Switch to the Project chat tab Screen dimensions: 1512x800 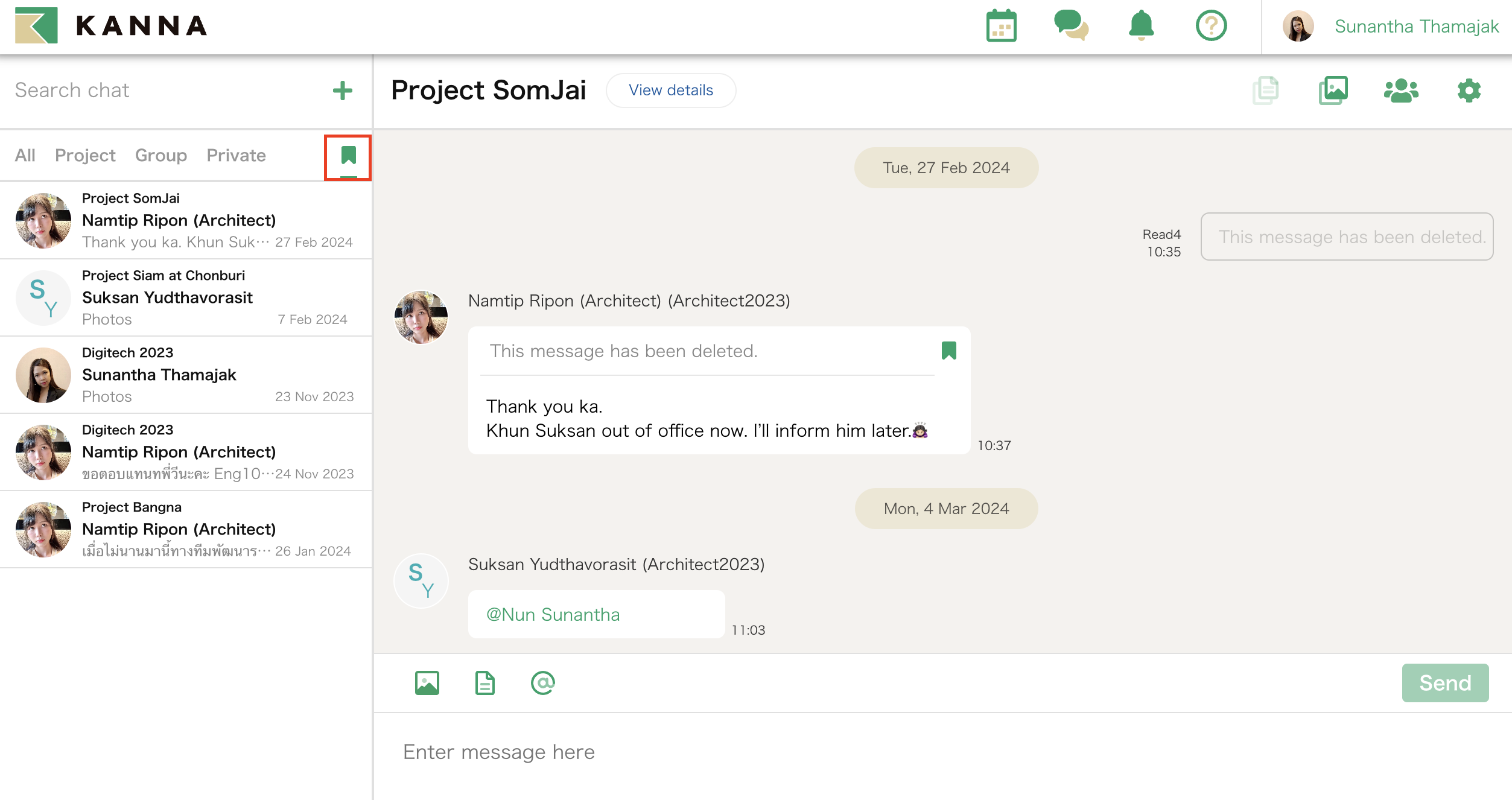point(85,156)
